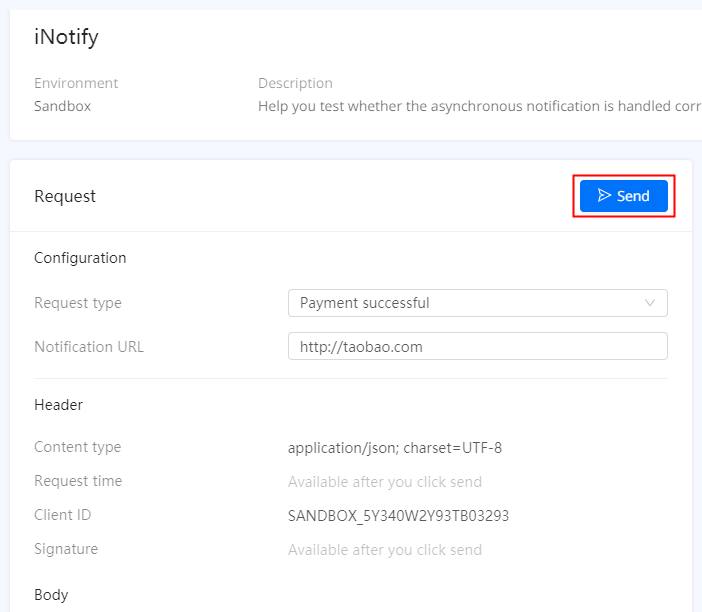Click the Request time placeholder text
This screenshot has height=612, width=702.
pos(385,482)
